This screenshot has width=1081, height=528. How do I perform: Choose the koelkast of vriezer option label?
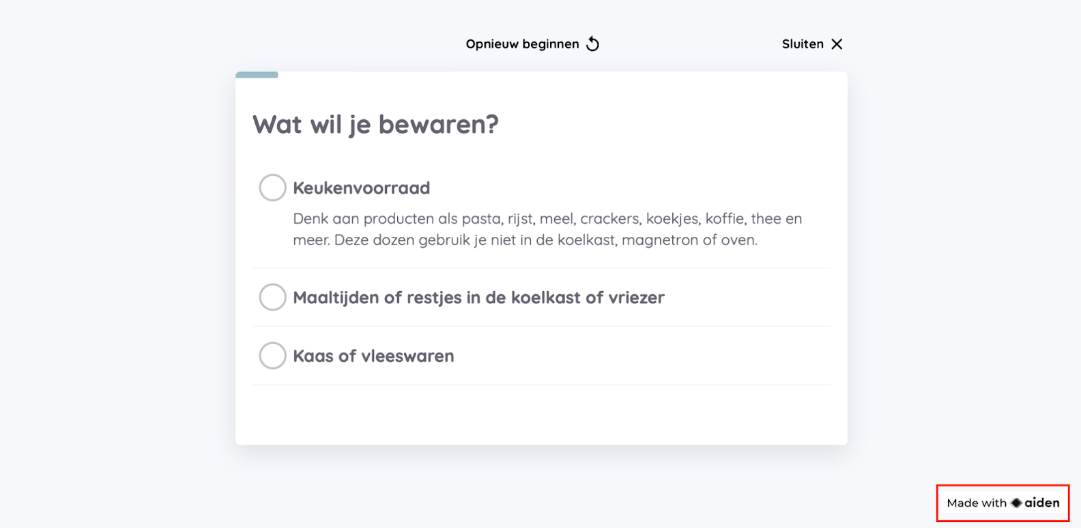click(x=478, y=297)
